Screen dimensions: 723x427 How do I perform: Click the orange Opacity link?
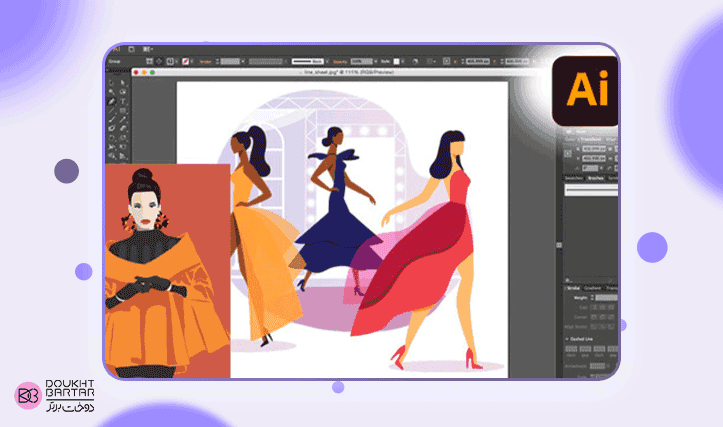click(x=340, y=62)
